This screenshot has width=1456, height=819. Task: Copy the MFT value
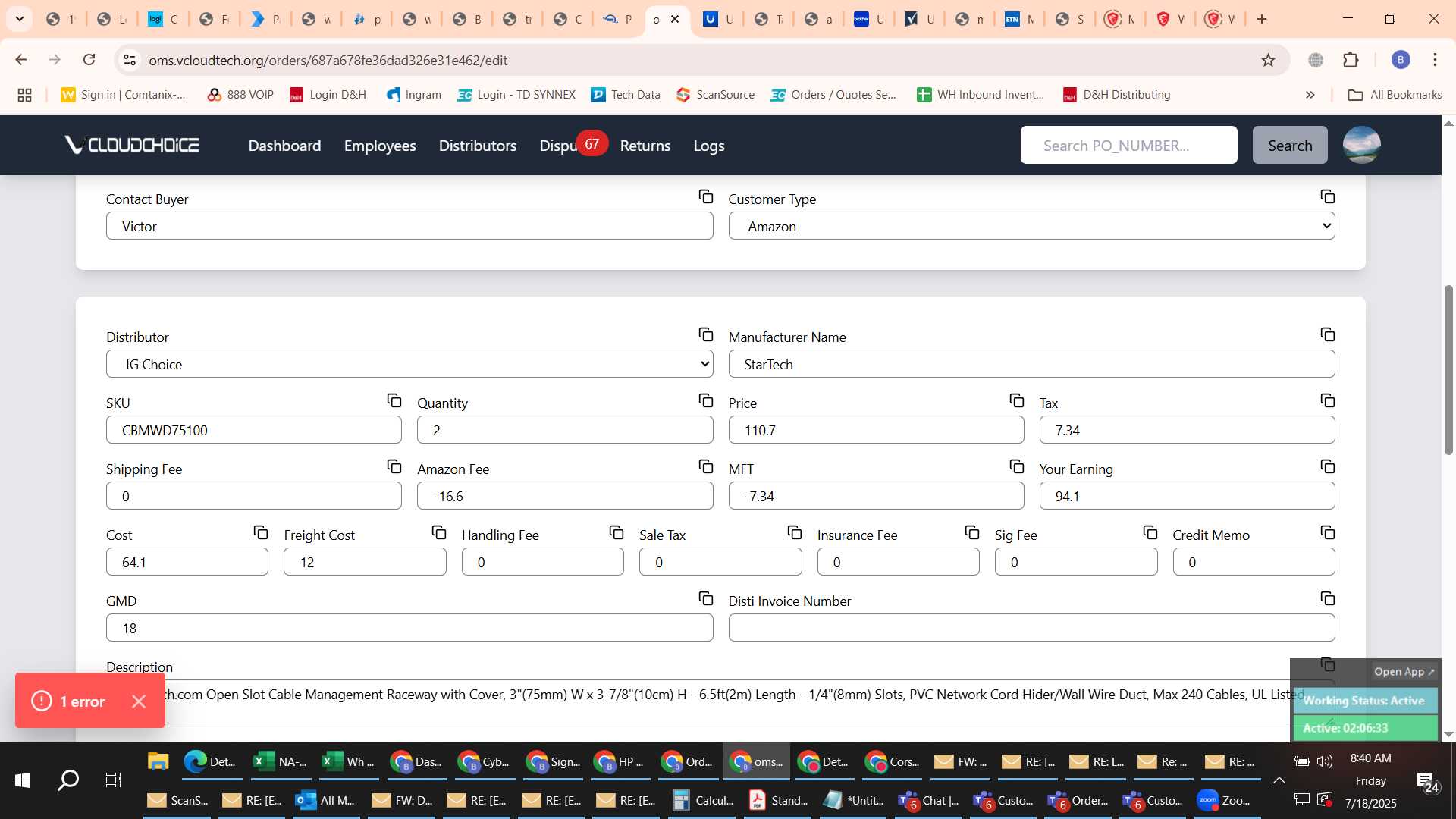pyautogui.click(x=1017, y=467)
